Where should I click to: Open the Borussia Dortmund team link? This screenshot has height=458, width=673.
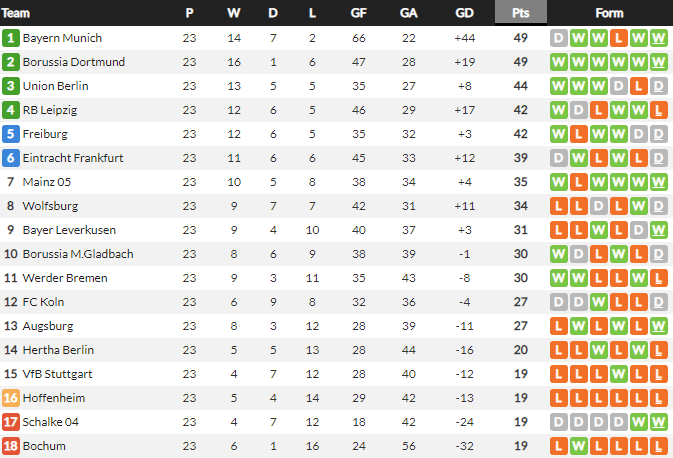tap(74, 62)
